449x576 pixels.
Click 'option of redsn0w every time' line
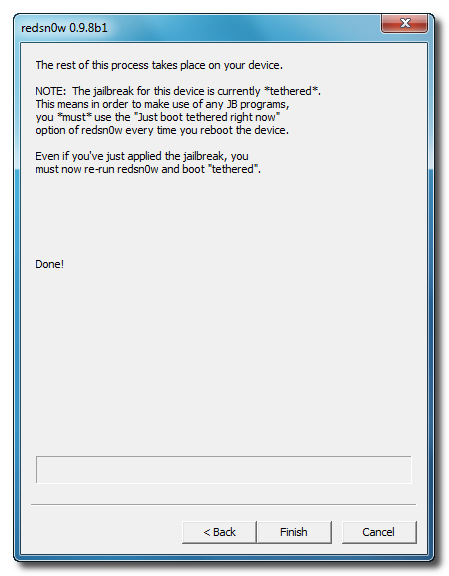[x=162, y=130]
